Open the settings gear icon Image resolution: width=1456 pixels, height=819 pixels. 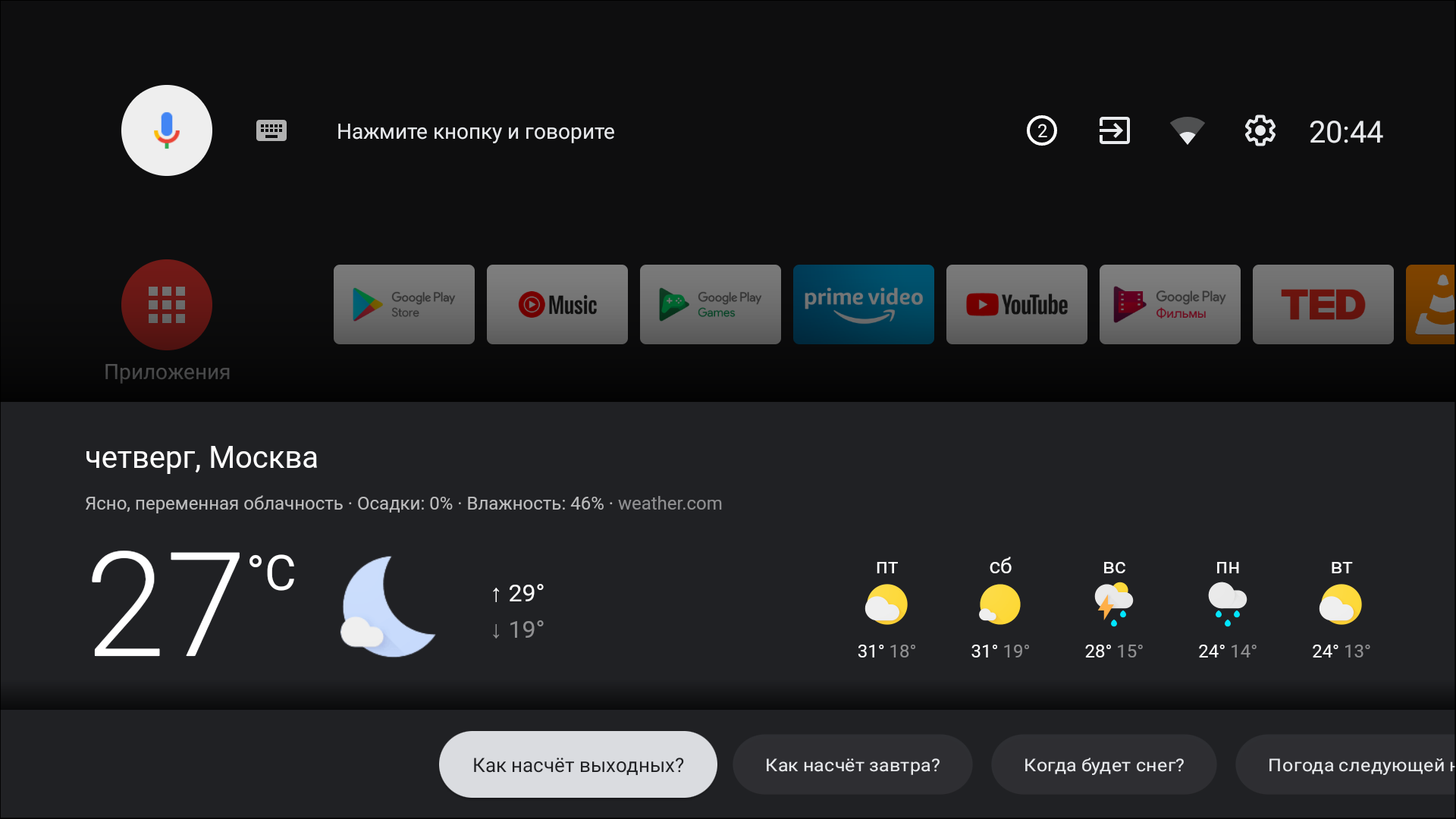coord(1260,130)
